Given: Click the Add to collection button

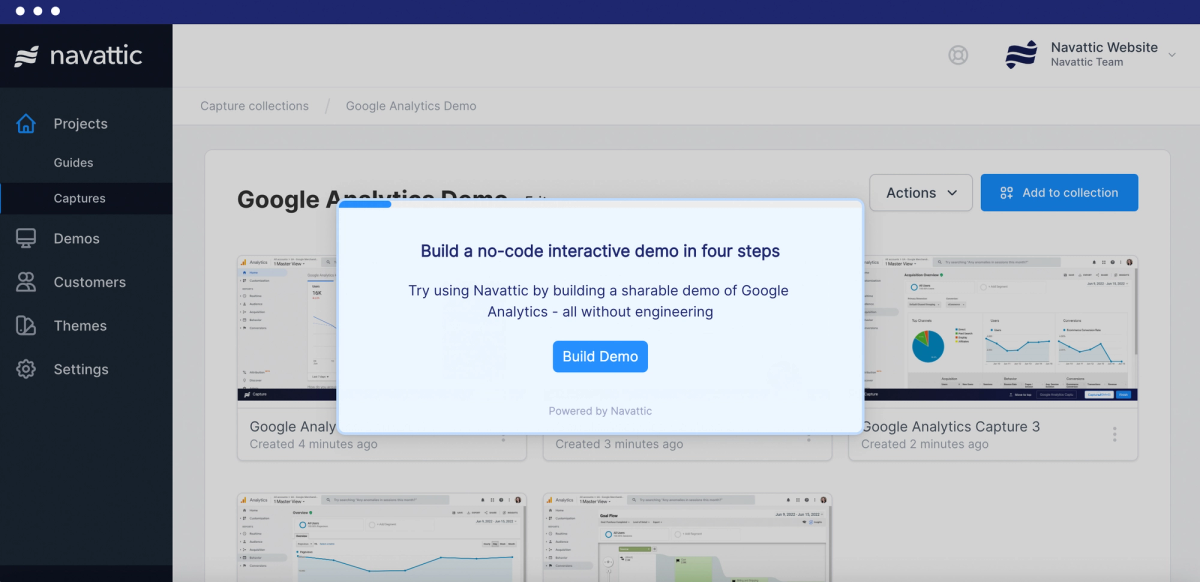Looking at the screenshot, I should [x=1059, y=193].
